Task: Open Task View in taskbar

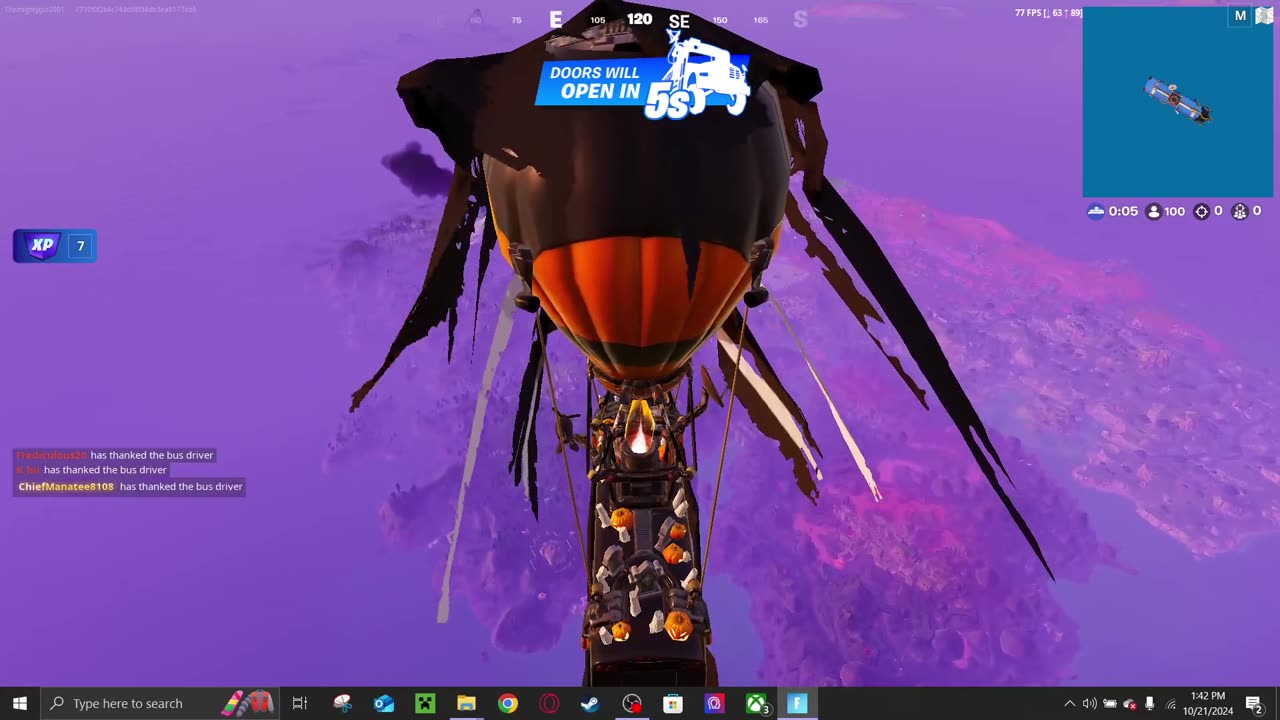Action: coord(299,703)
